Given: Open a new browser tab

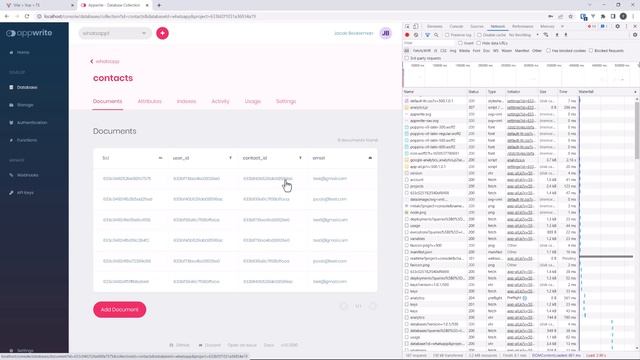Looking at the screenshot, I should (x=159, y=5).
